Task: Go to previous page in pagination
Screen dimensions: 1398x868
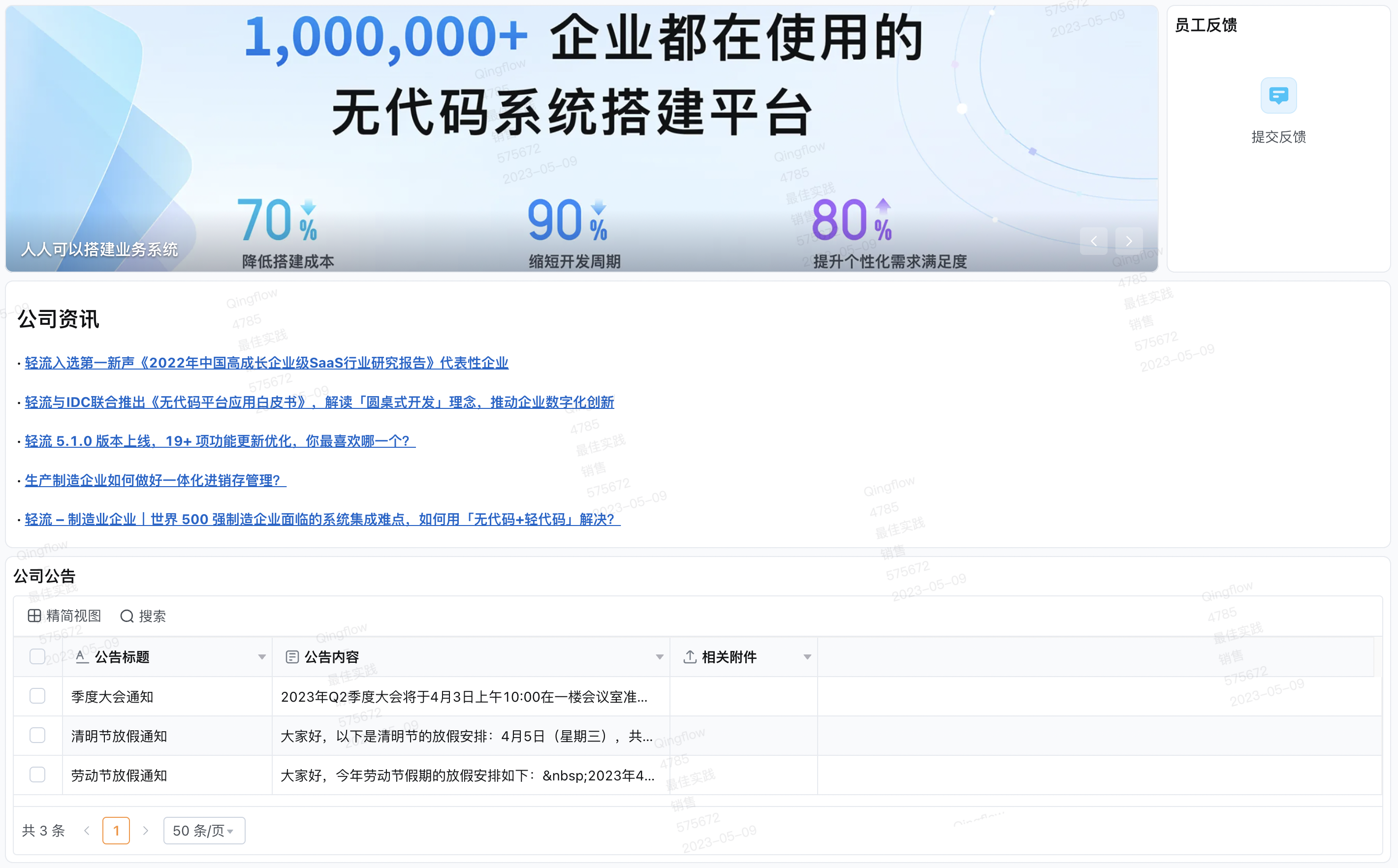Action: (x=87, y=831)
